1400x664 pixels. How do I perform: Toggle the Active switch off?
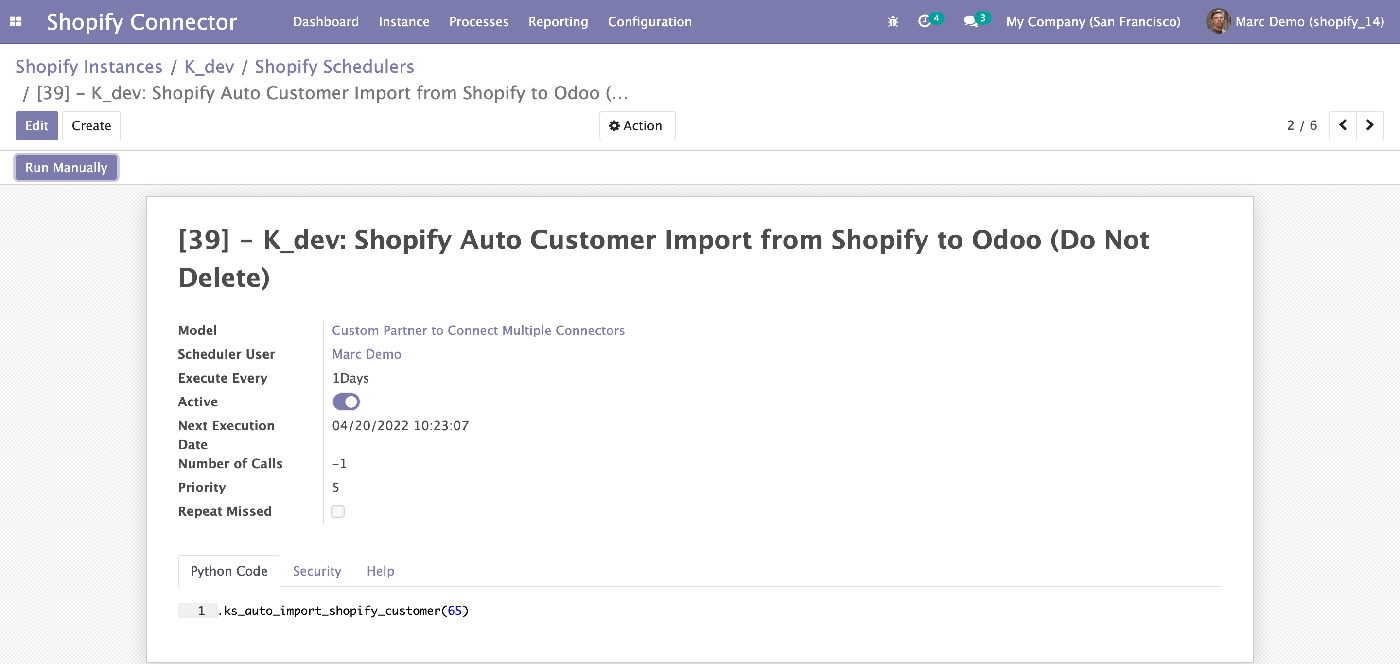346,402
